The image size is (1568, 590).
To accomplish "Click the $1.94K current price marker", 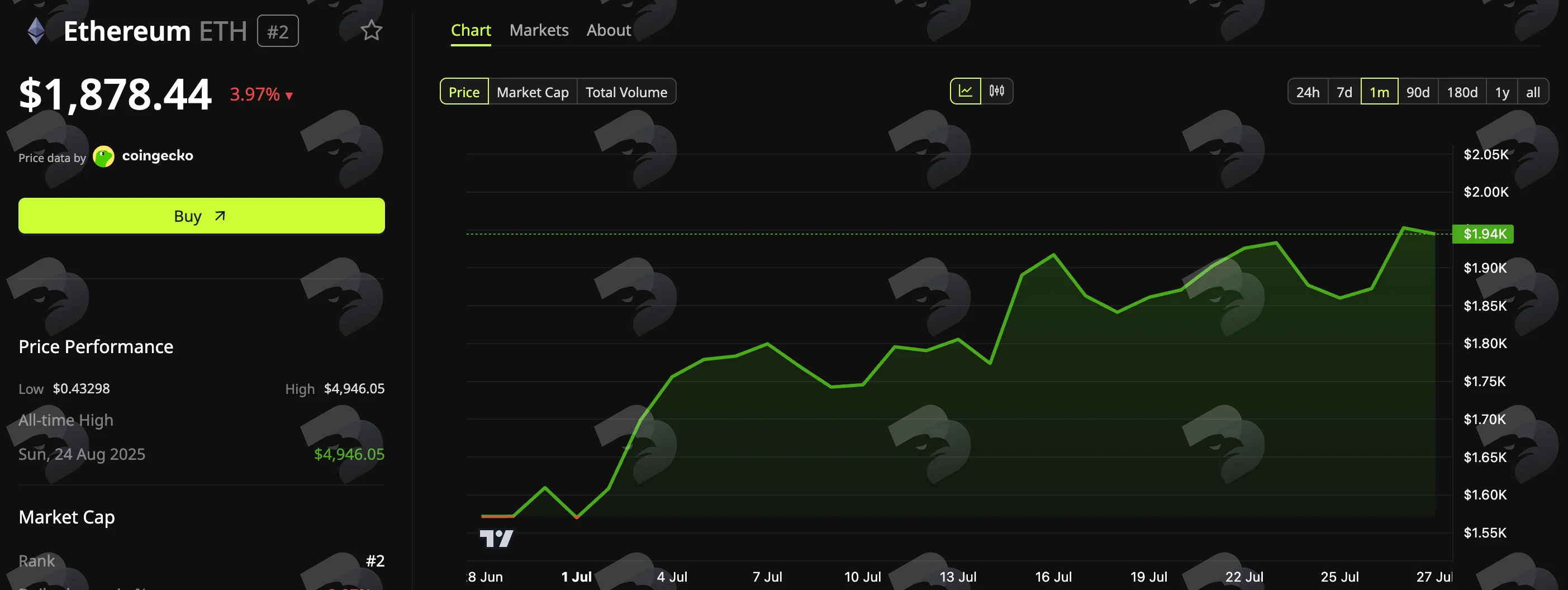I will (x=1483, y=234).
